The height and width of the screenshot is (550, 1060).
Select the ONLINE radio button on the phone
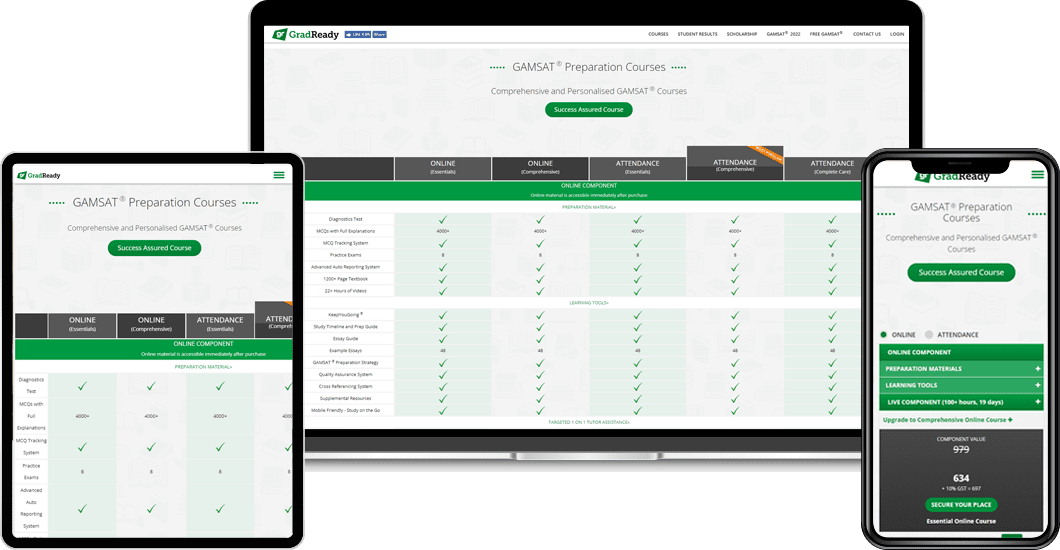click(884, 334)
